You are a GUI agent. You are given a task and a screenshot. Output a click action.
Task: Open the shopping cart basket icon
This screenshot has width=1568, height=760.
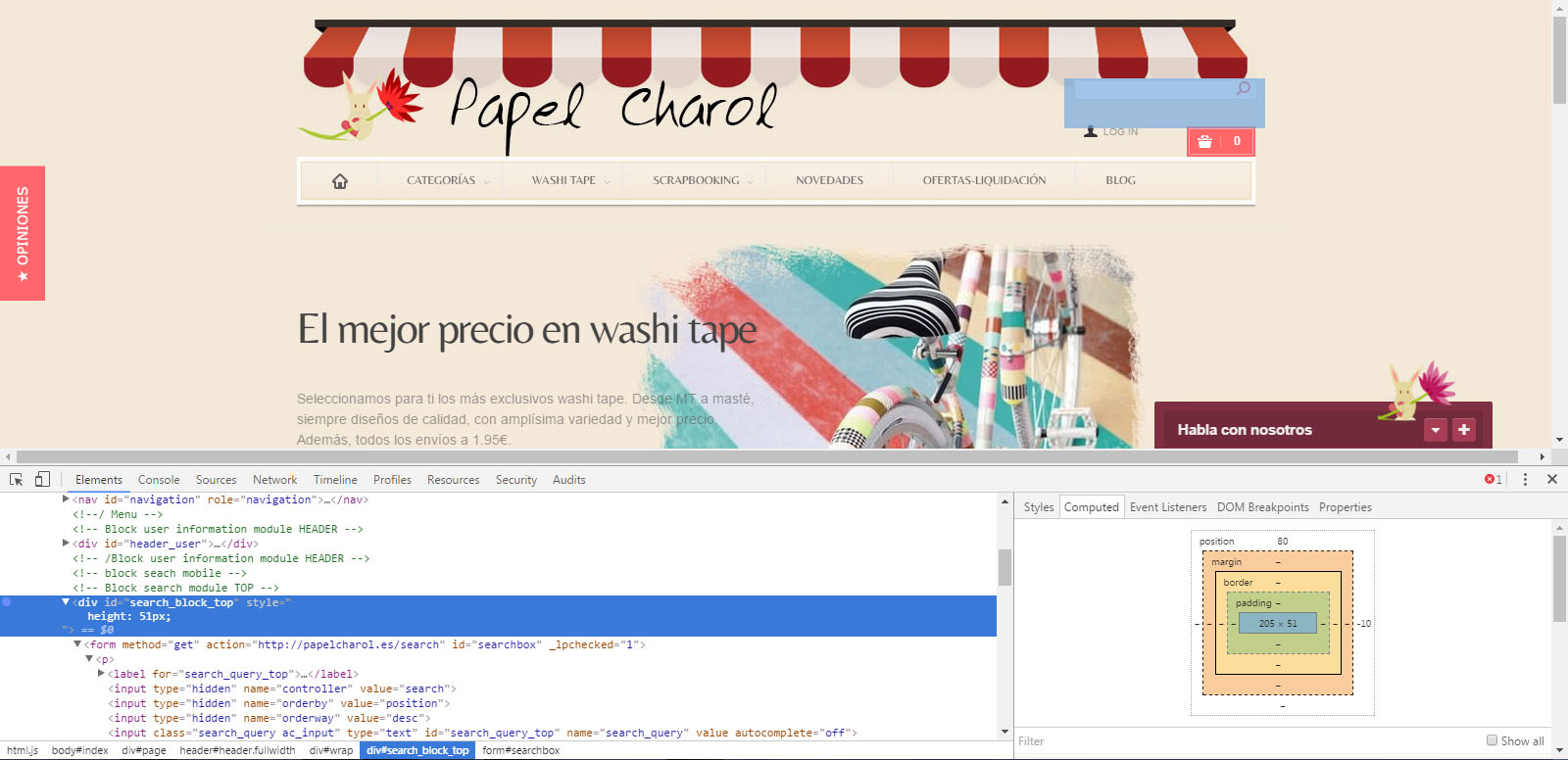click(x=1204, y=141)
